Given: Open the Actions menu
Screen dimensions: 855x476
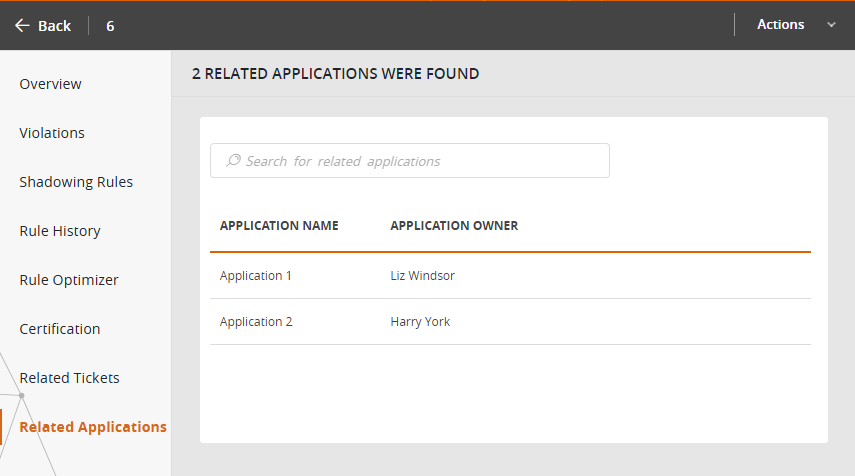Looking at the screenshot, I should [x=781, y=25].
